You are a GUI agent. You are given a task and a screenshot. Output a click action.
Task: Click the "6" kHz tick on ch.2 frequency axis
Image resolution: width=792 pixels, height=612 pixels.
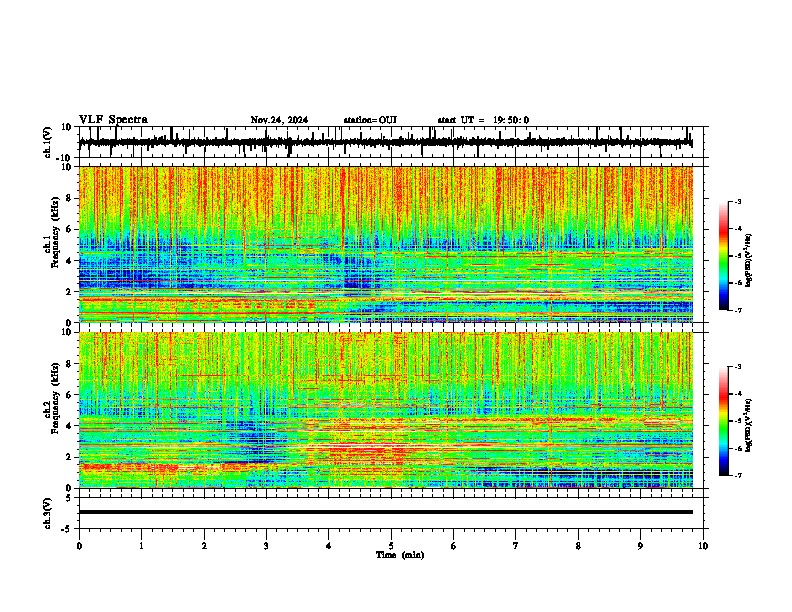click(69, 395)
